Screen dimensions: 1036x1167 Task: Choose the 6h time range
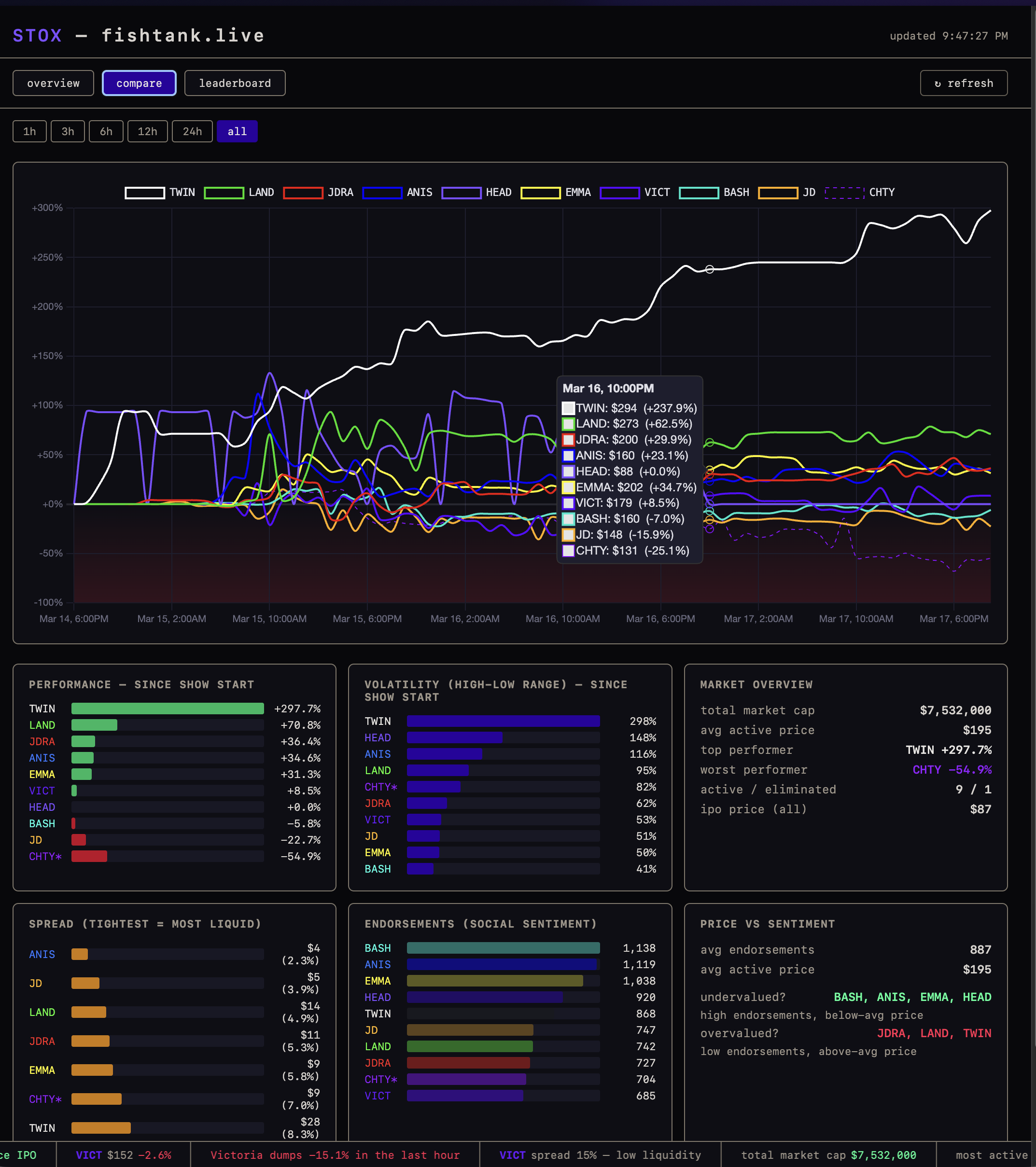coord(106,131)
